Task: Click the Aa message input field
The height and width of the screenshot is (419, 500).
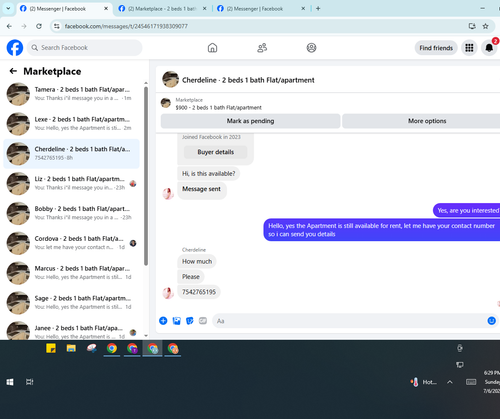Action: (350, 321)
